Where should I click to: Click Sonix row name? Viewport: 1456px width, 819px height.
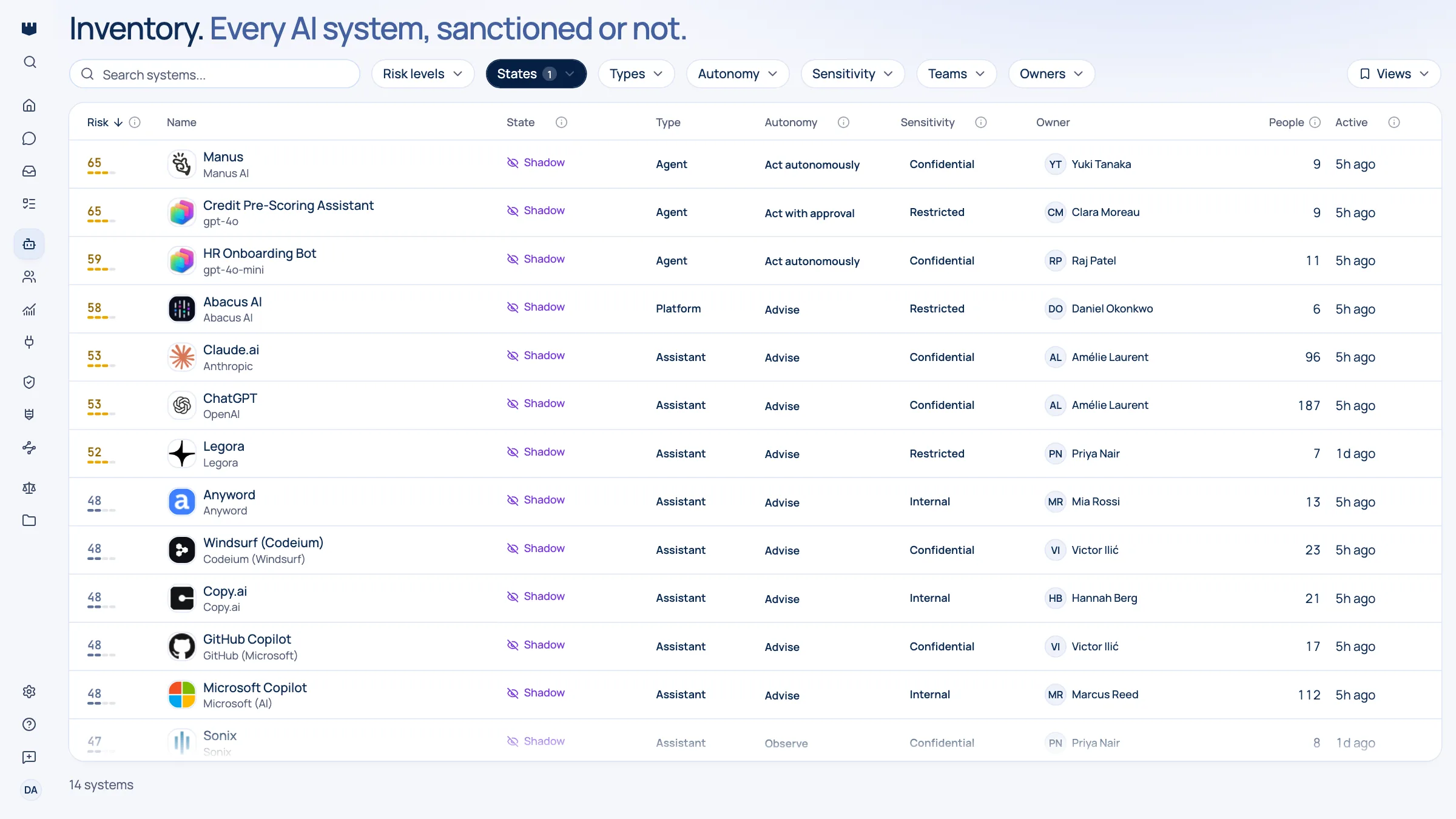pos(220,736)
